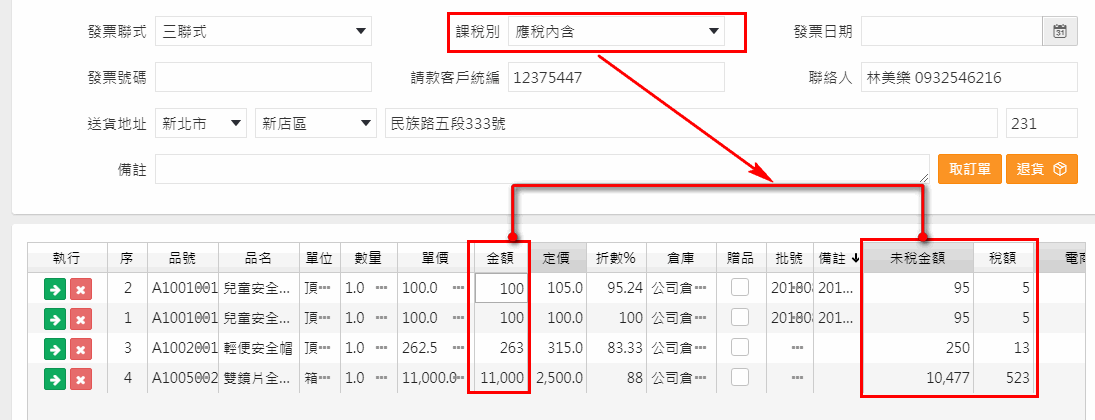
Task: Open the city dropdown showing 新北市
Action: point(200,124)
